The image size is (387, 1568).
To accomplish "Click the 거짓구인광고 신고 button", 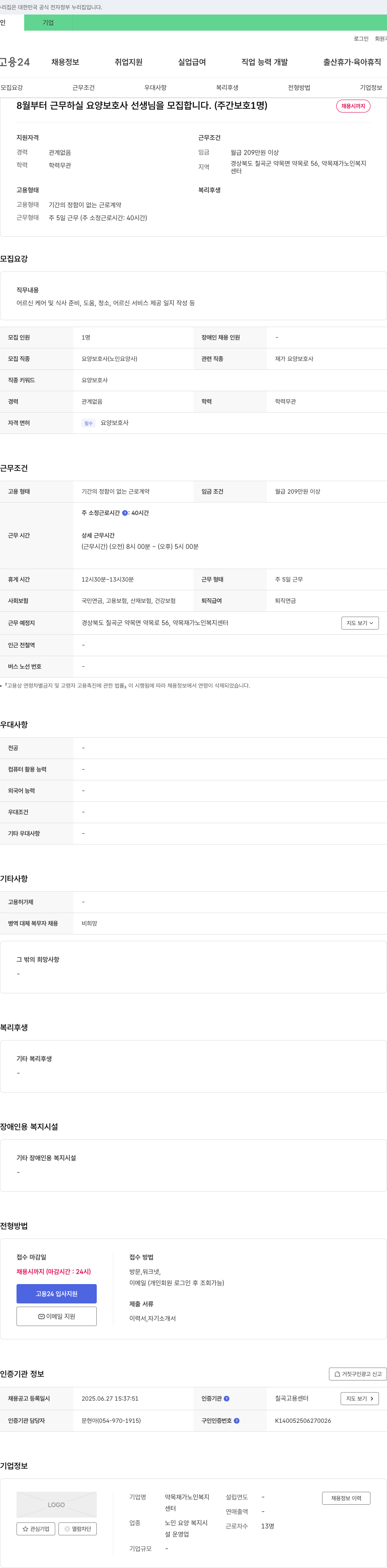I will click(x=358, y=1374).
